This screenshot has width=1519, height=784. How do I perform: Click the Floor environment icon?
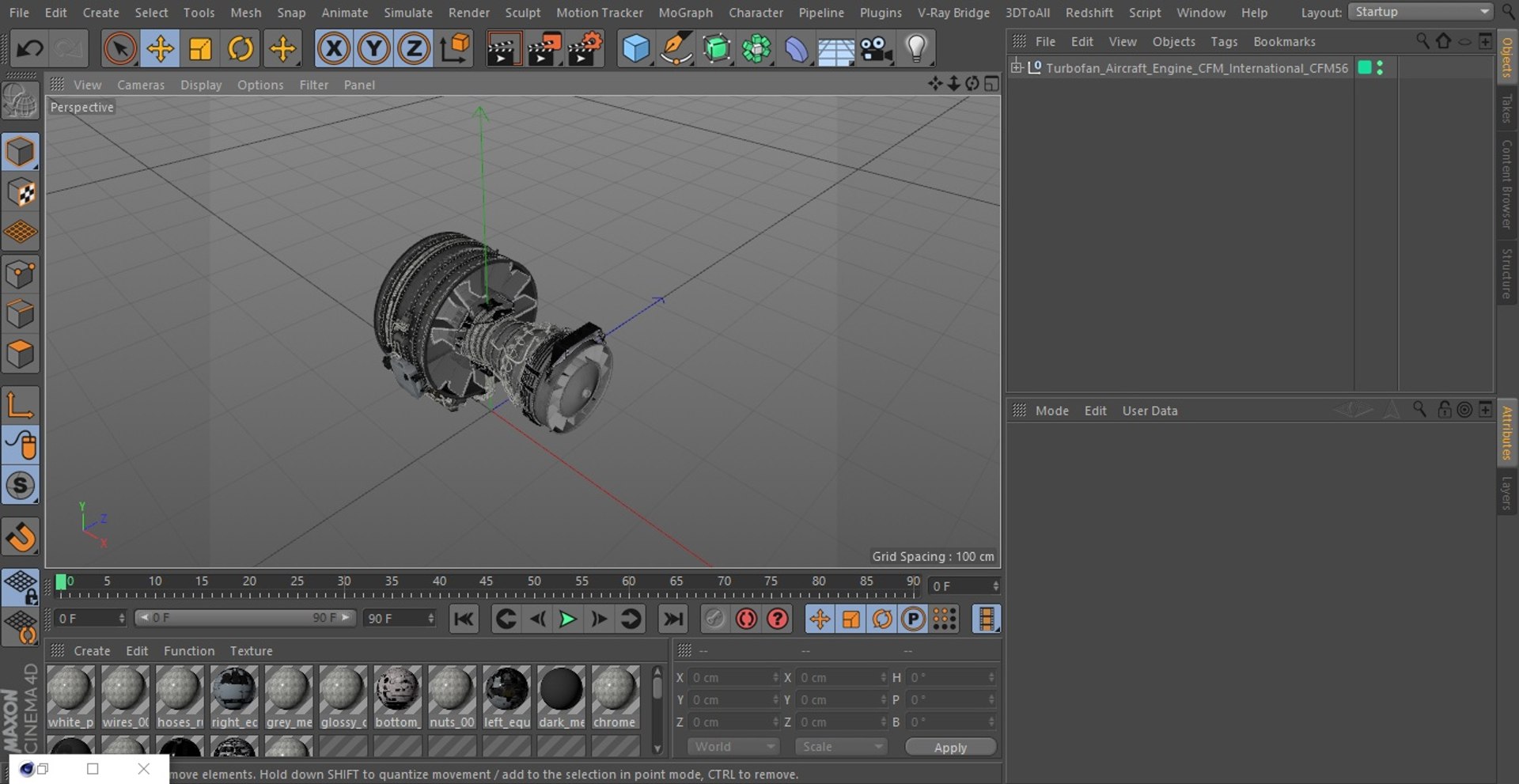coord(835,49)
